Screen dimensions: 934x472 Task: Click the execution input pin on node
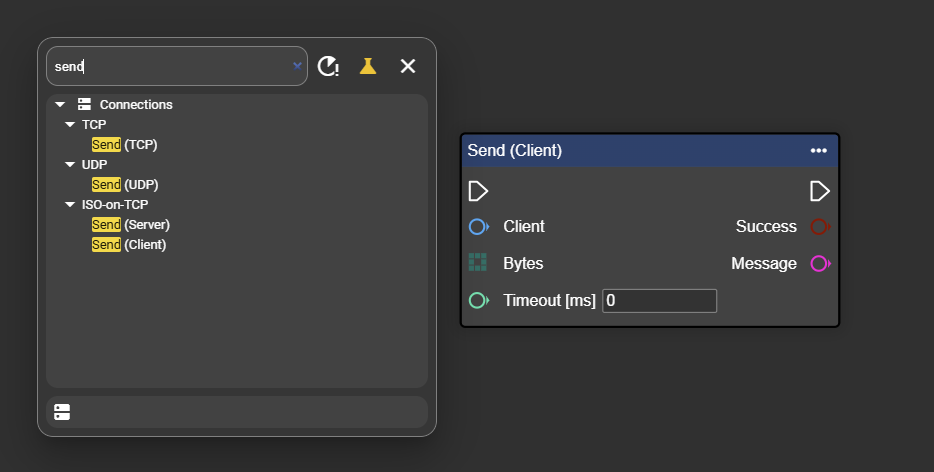coord(478,190)
